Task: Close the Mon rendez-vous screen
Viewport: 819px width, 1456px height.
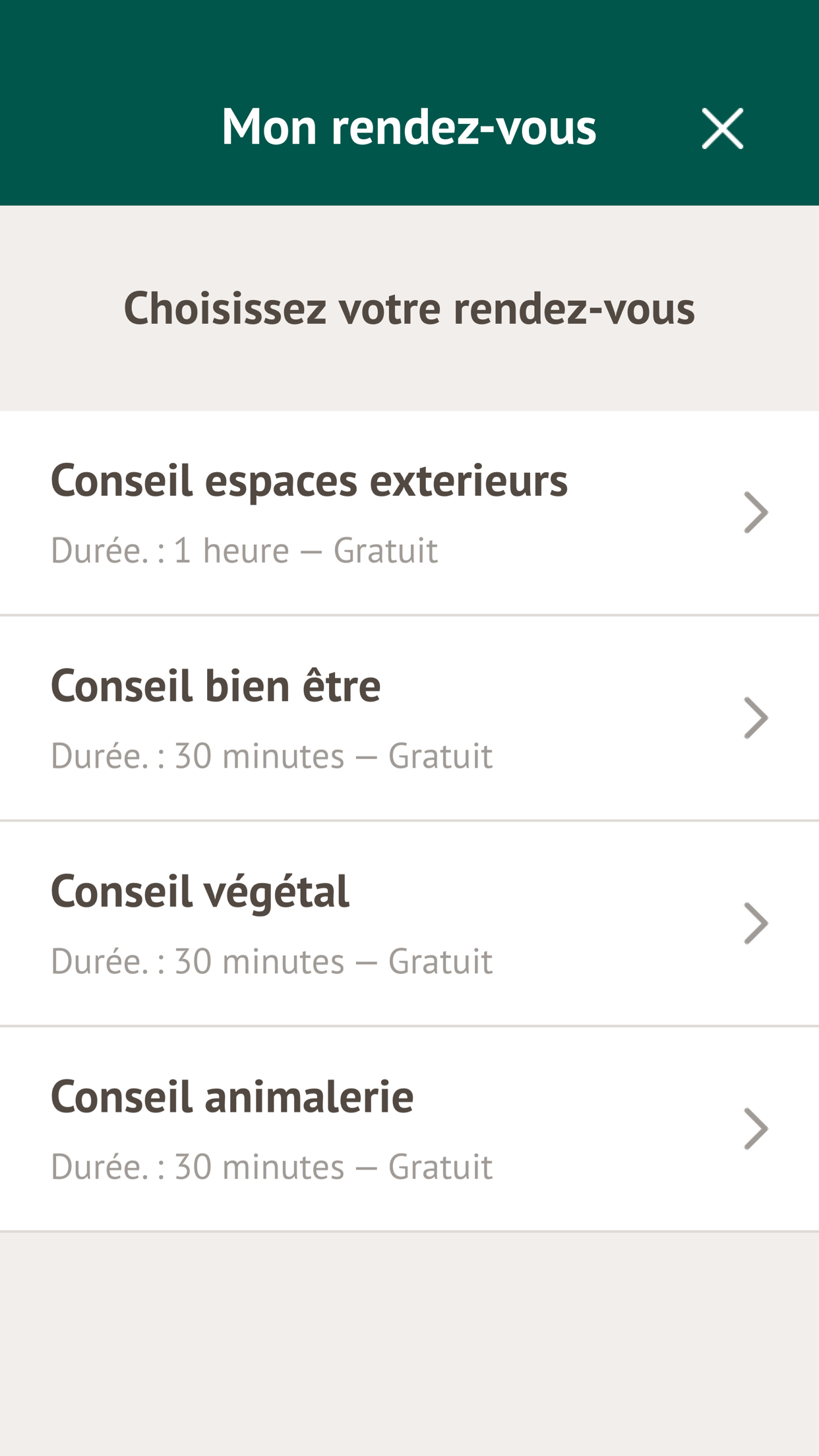Action: pos(722,129)
